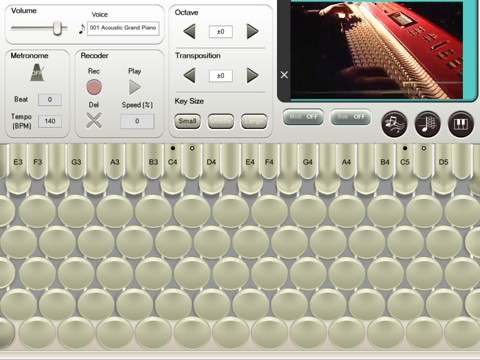Viewport: 480px width, 360px height.
Task: Click the Tempo BPM field showing 140
Action: (50, 121)
